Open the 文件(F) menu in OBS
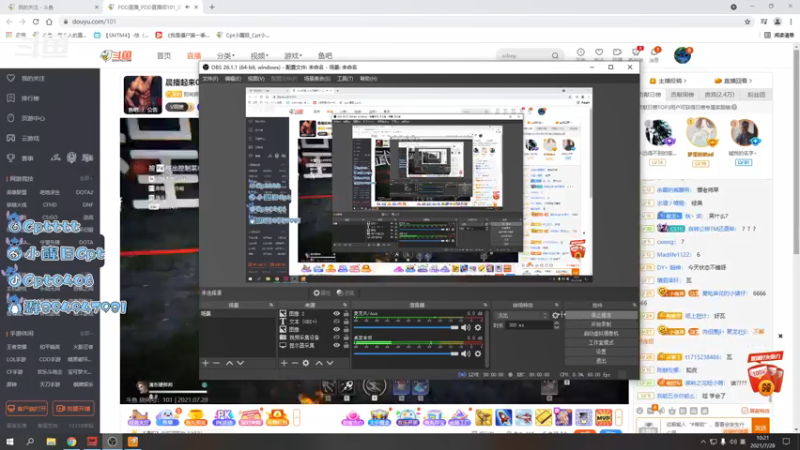This screenshot has width=800, height=450. [210, 79]
